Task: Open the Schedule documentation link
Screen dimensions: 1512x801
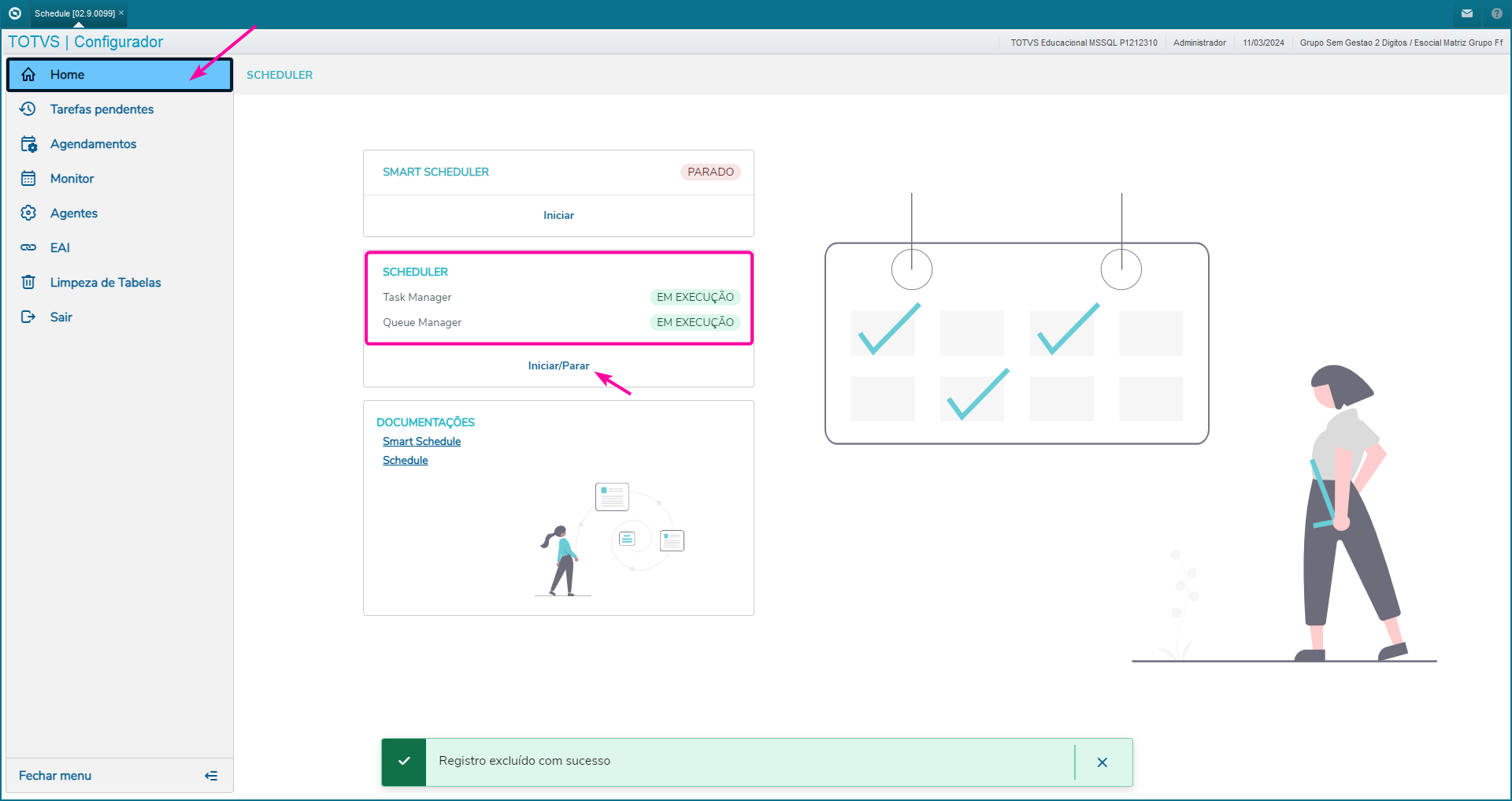Action: coord(405,461)
